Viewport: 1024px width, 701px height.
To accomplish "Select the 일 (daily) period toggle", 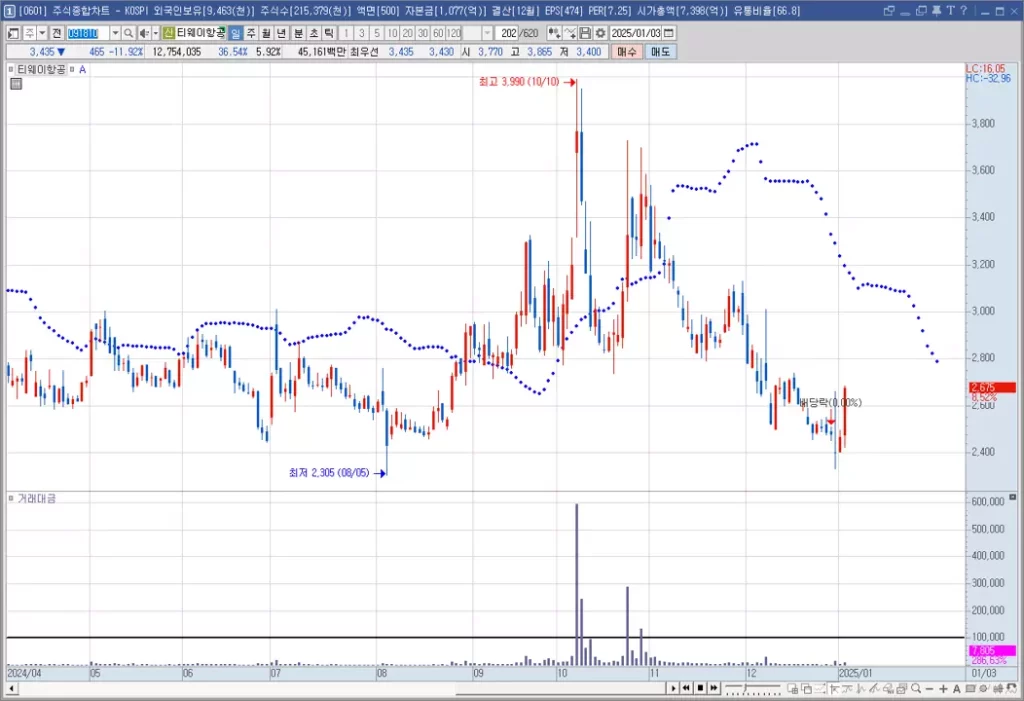I will [235, 33].
